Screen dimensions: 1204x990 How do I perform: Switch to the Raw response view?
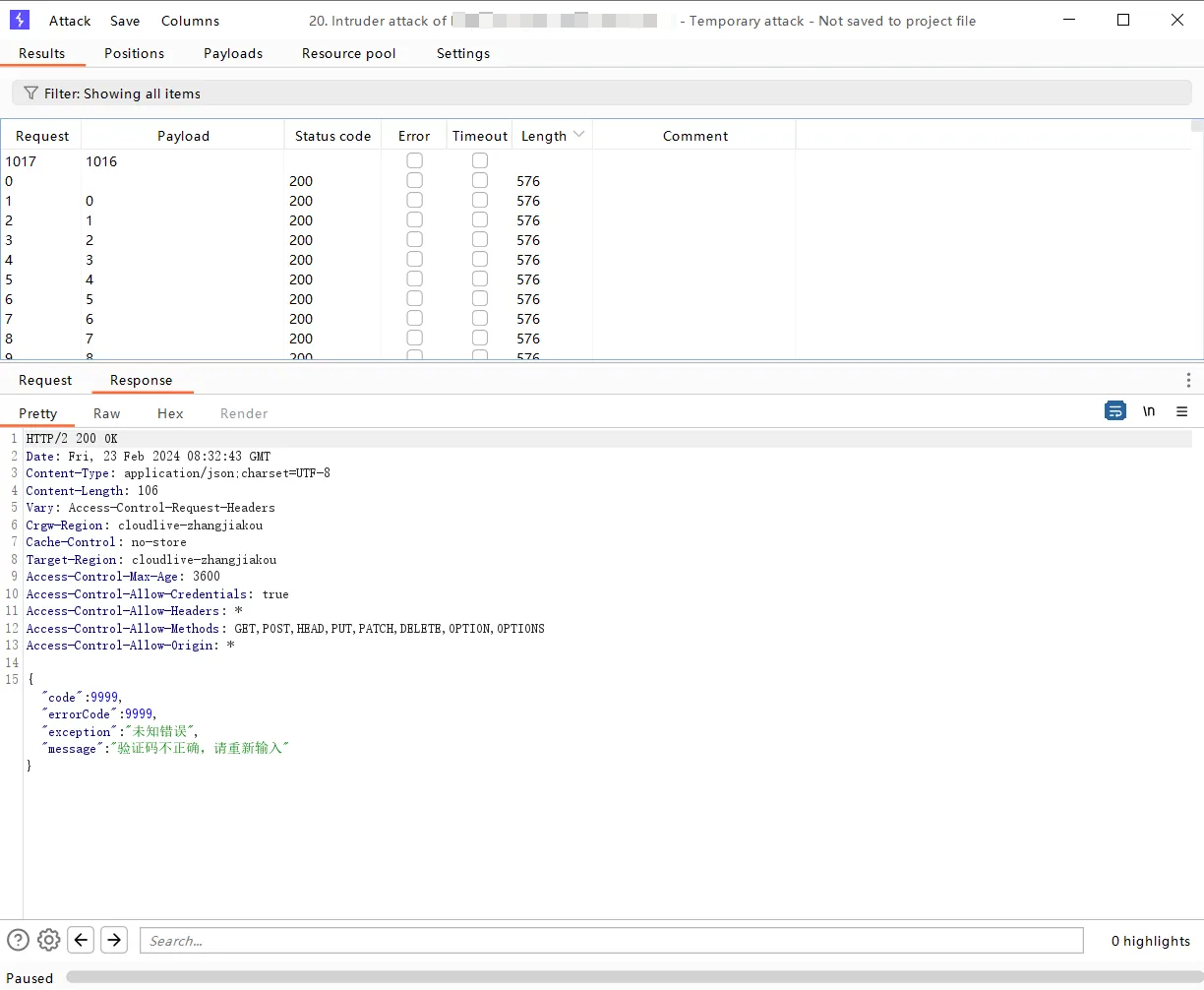point(106,413)
